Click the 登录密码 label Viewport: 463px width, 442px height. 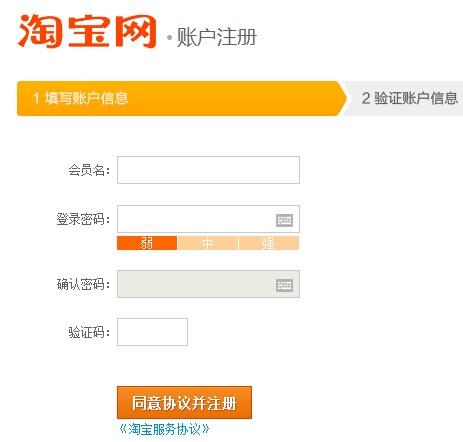(83, 219)
